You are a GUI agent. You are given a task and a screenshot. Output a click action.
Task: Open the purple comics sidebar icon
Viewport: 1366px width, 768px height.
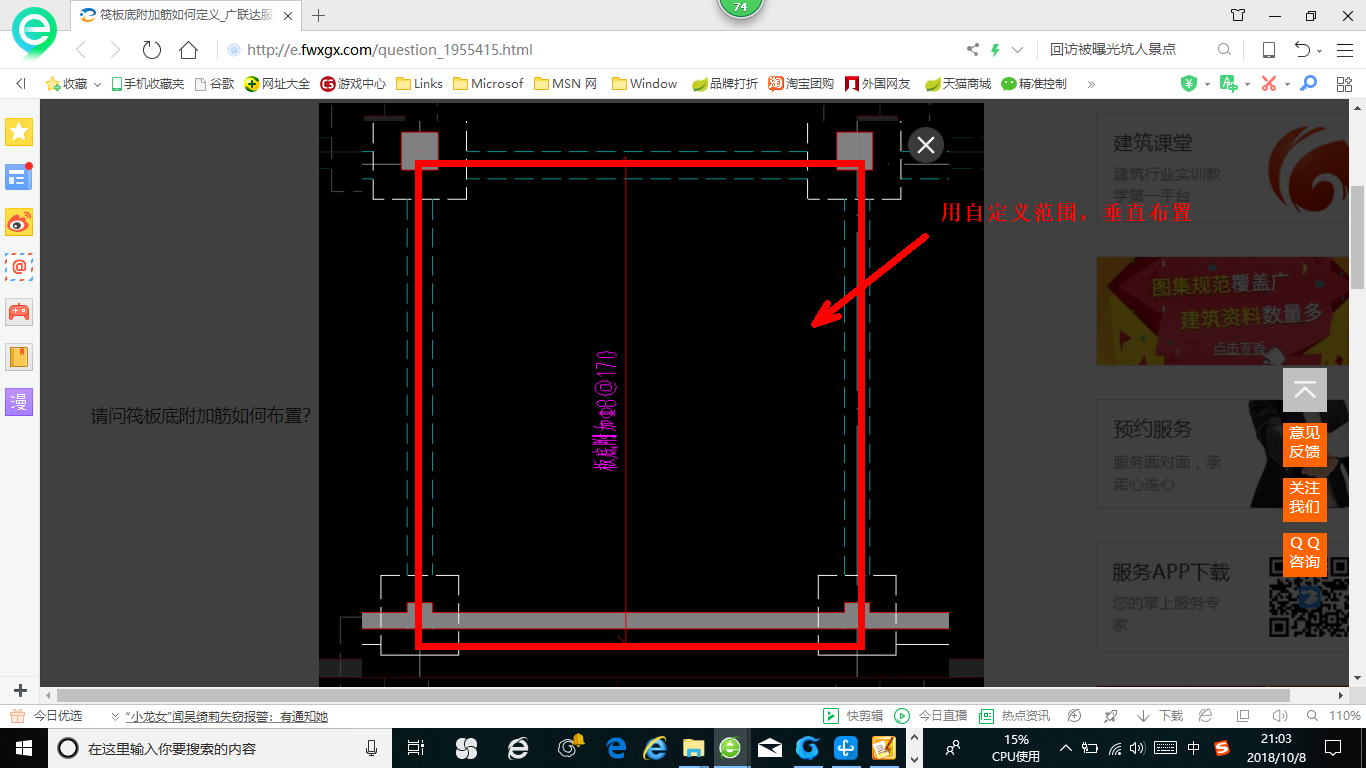tap(19, 402)
